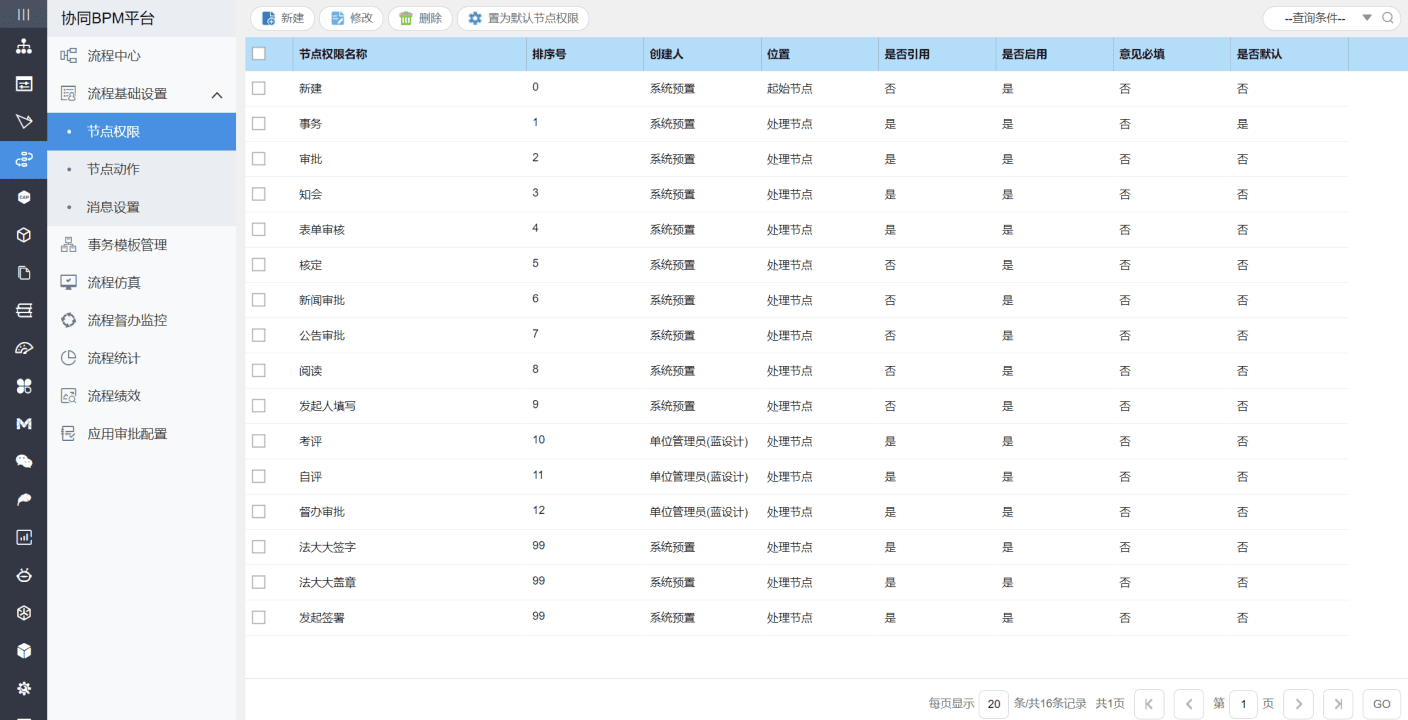Viewport: 1408px width, 720px height.
Task: Select the highlighted workflow icon in dark sidebar
Action: click(23, 159)
